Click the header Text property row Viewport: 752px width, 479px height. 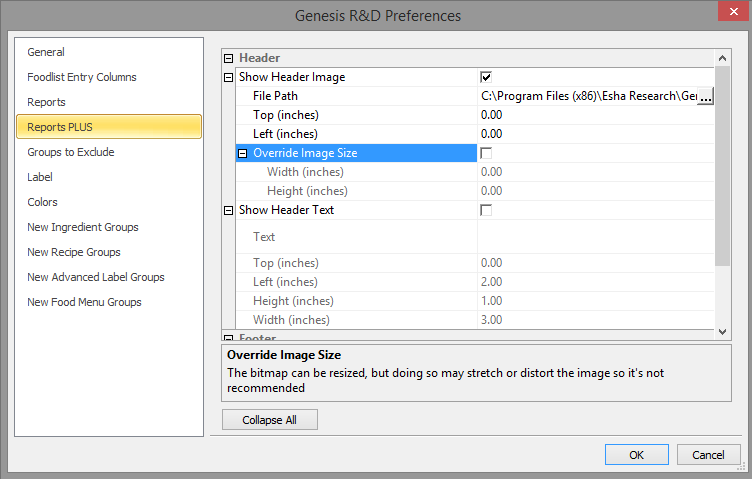475,237
